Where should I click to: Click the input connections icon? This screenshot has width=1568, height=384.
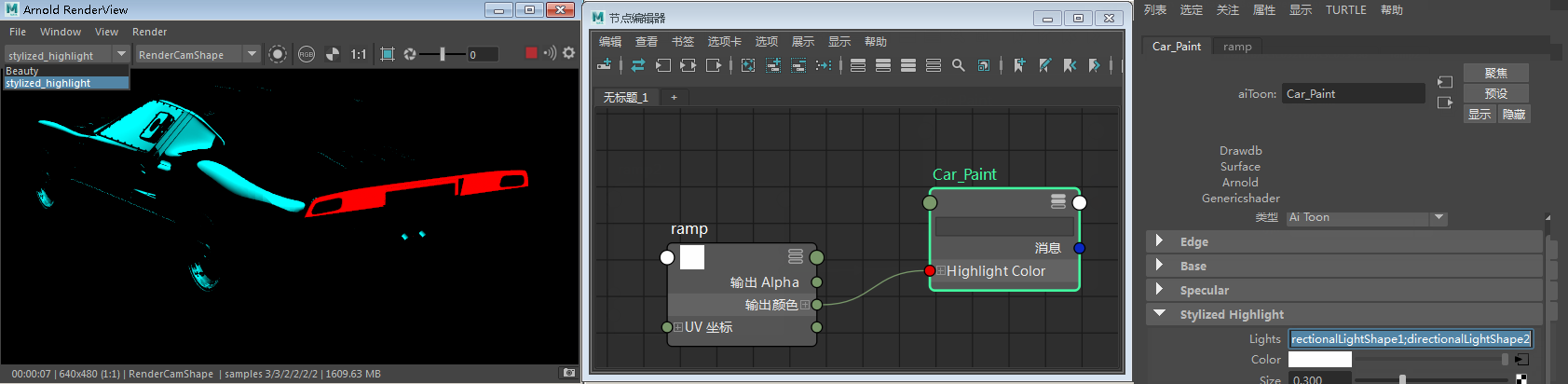663,65
